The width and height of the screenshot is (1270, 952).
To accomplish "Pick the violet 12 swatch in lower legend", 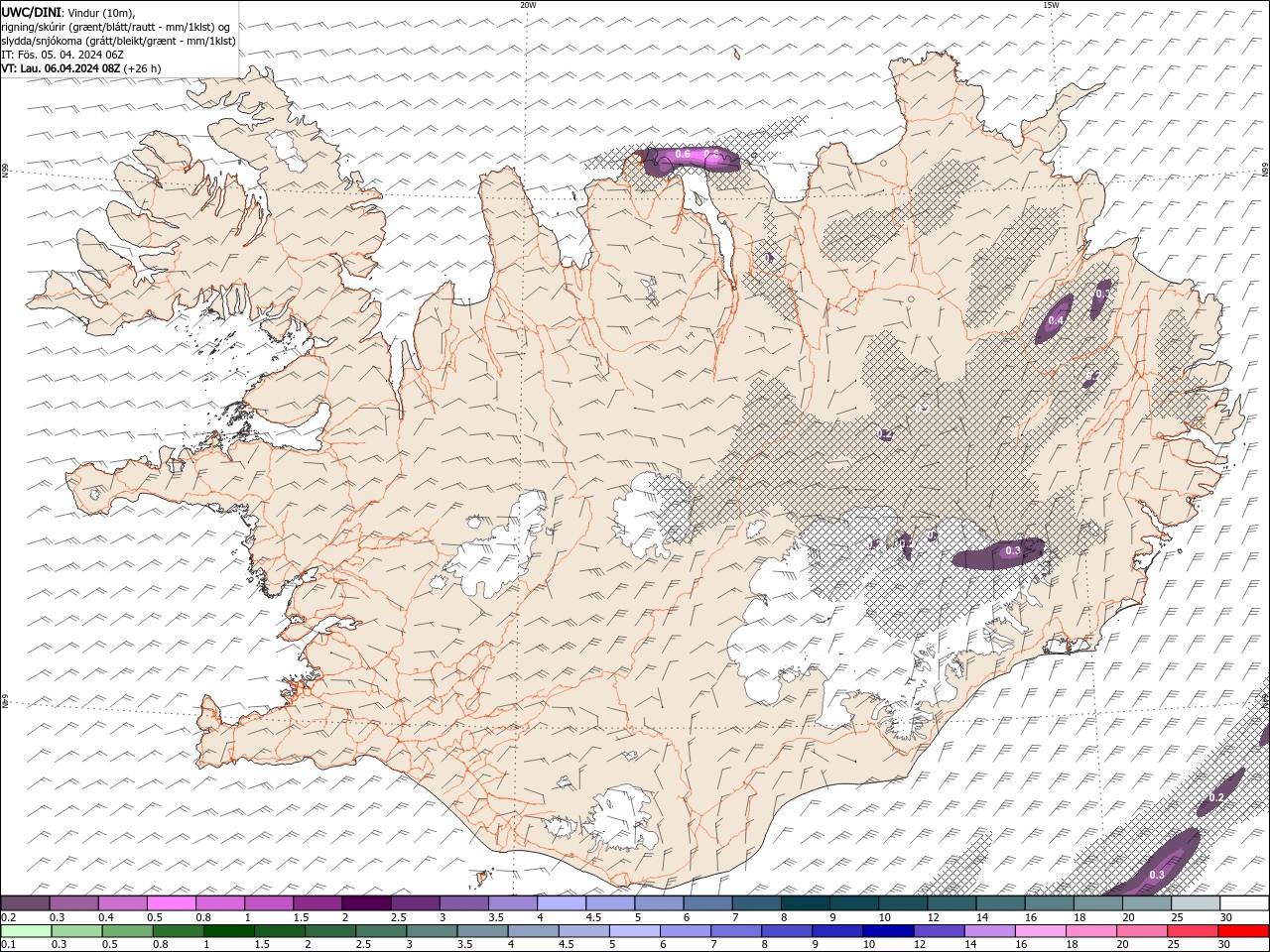I will pyautogui.click(x=940, y=930).
